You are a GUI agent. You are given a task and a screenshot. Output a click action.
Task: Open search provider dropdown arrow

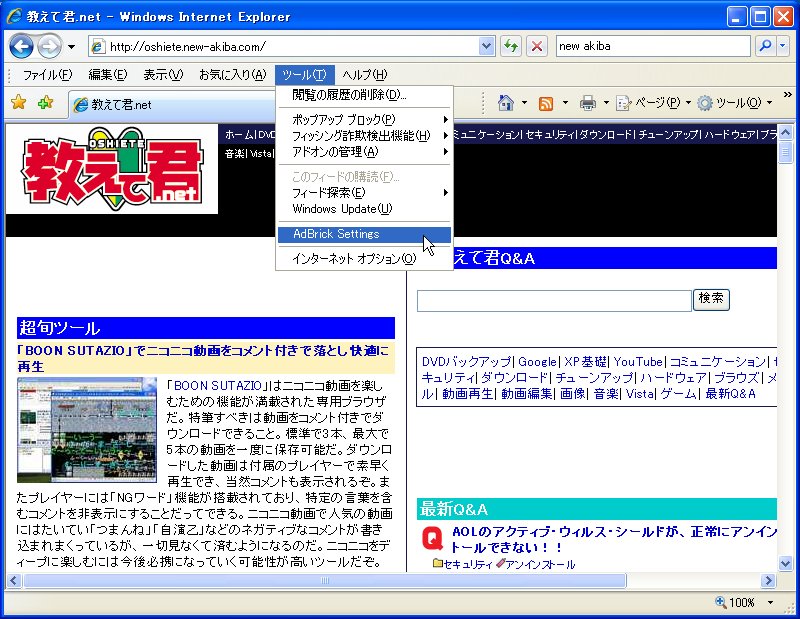(x=783, y=46)
